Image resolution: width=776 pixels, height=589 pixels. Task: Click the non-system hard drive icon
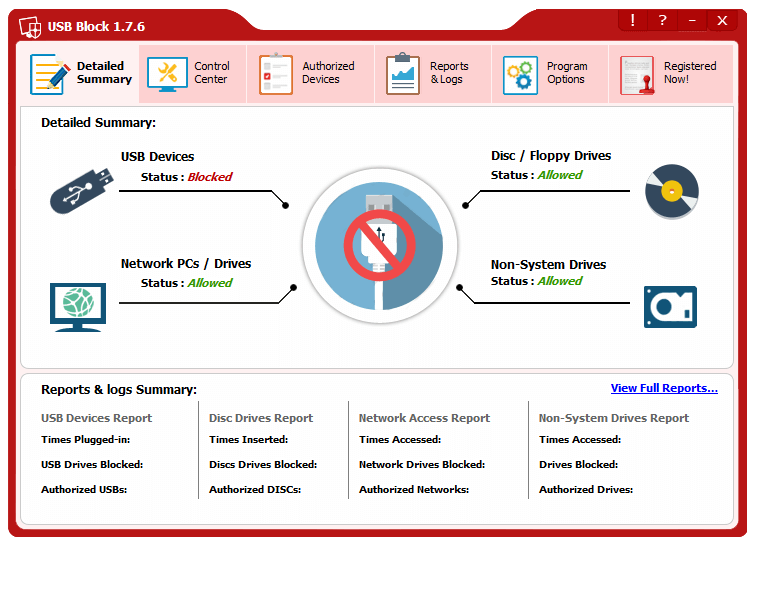[x=670, y=307]
